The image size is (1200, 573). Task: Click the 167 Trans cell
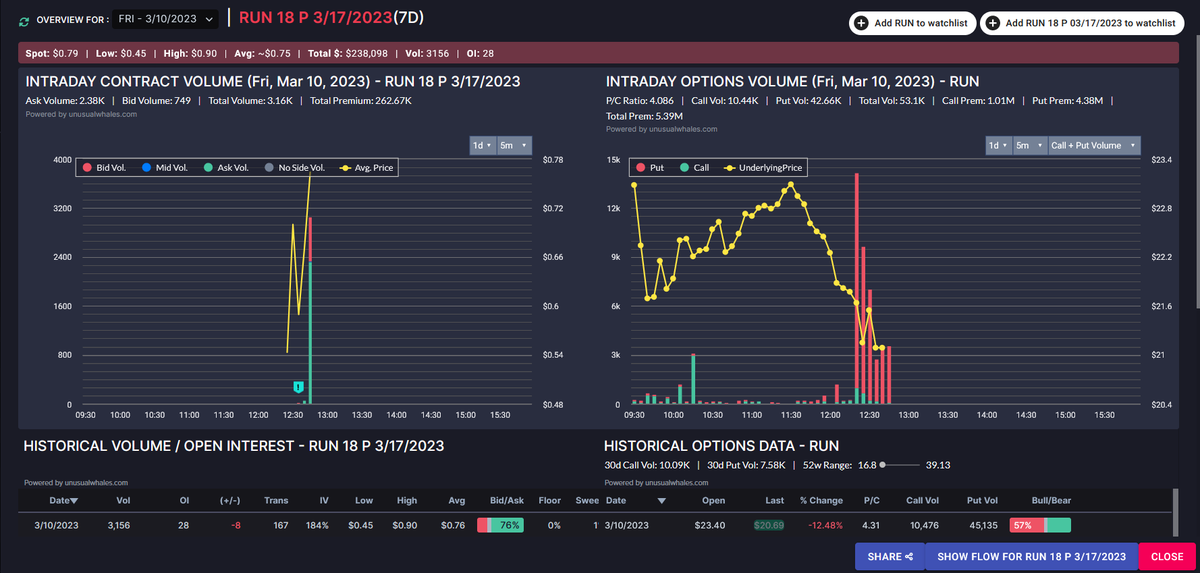pos(280,525)
